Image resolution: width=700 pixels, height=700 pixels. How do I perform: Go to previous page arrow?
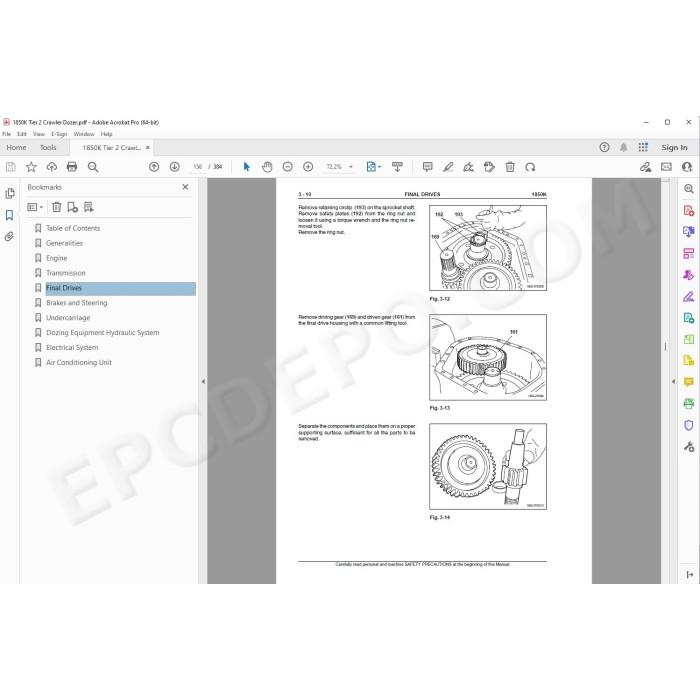[x=154, y=167]
